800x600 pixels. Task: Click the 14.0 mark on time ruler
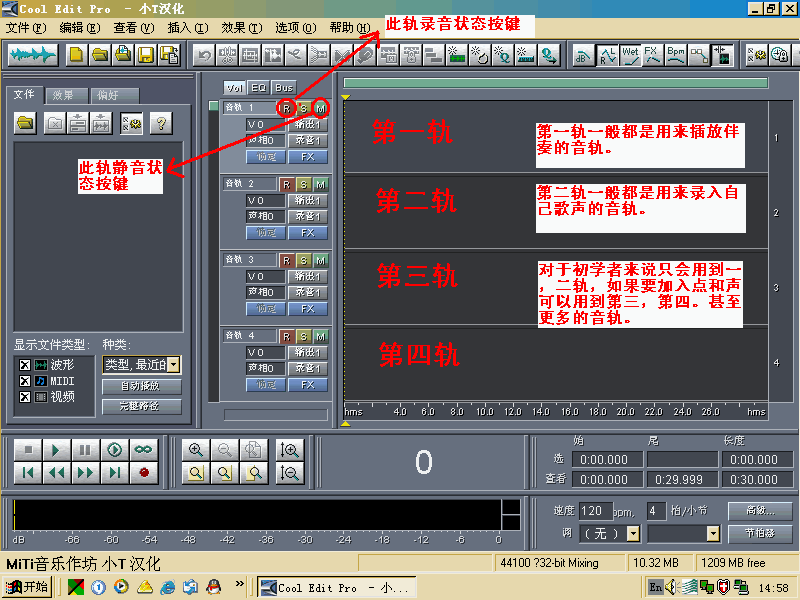coord(541,411)
